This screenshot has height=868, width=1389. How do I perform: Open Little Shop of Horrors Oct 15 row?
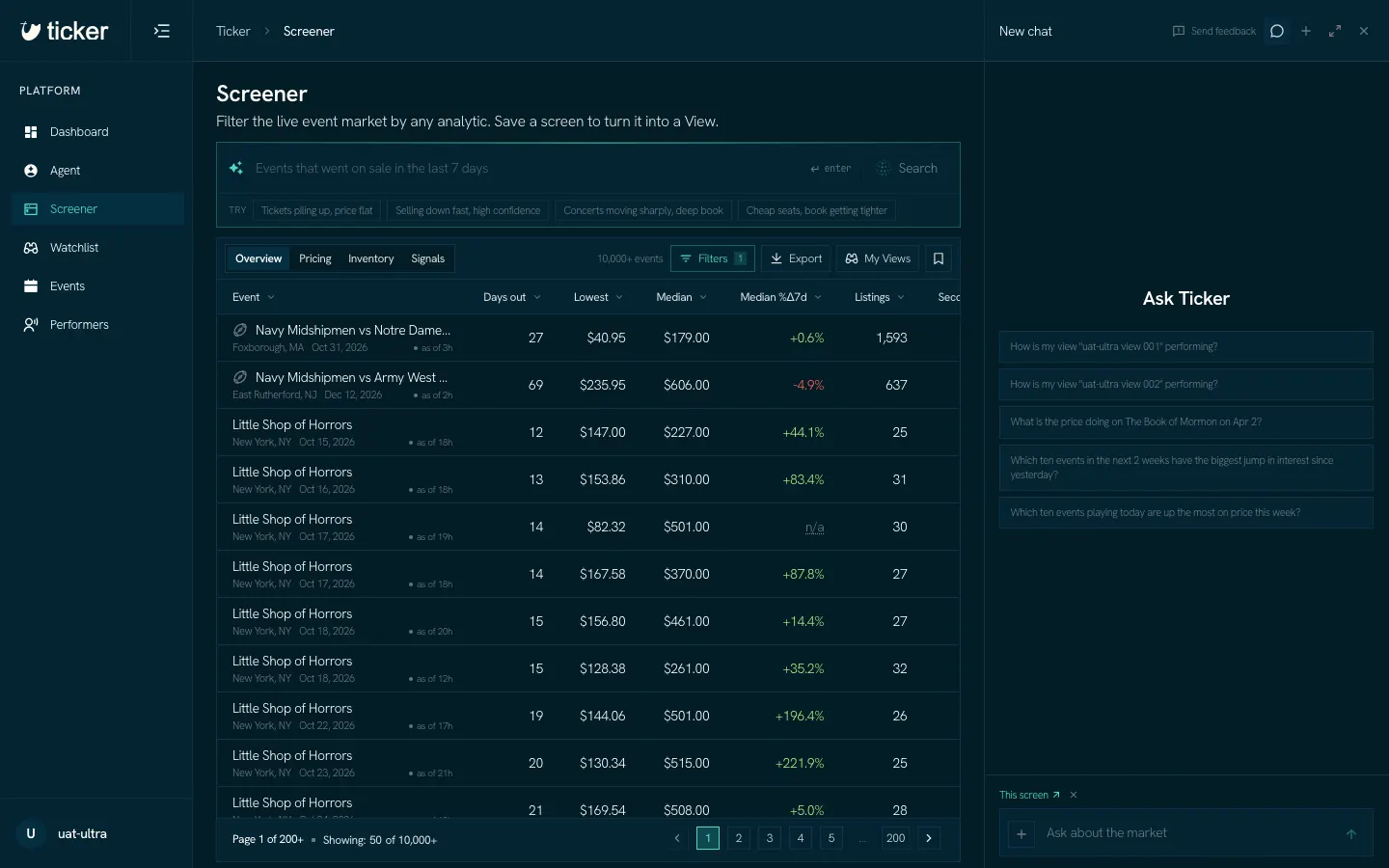(x=588, y=432)
